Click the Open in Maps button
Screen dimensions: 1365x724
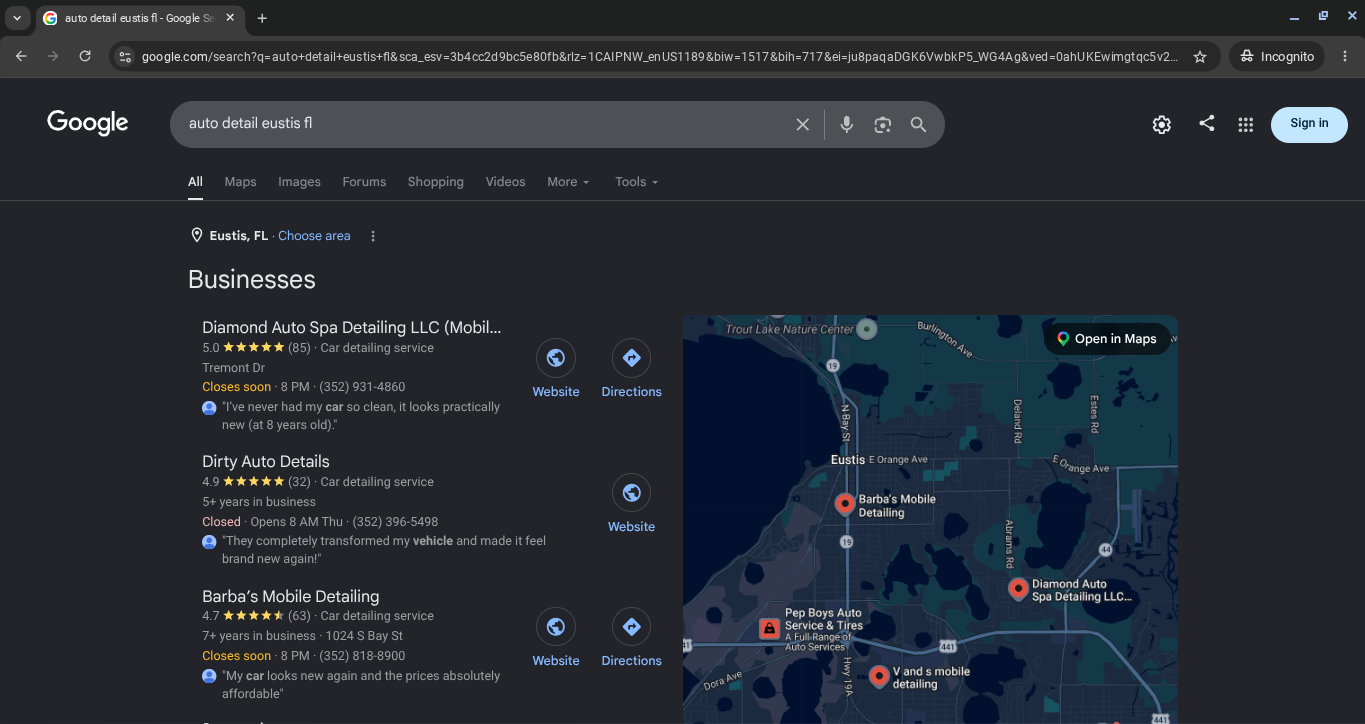1107,339
